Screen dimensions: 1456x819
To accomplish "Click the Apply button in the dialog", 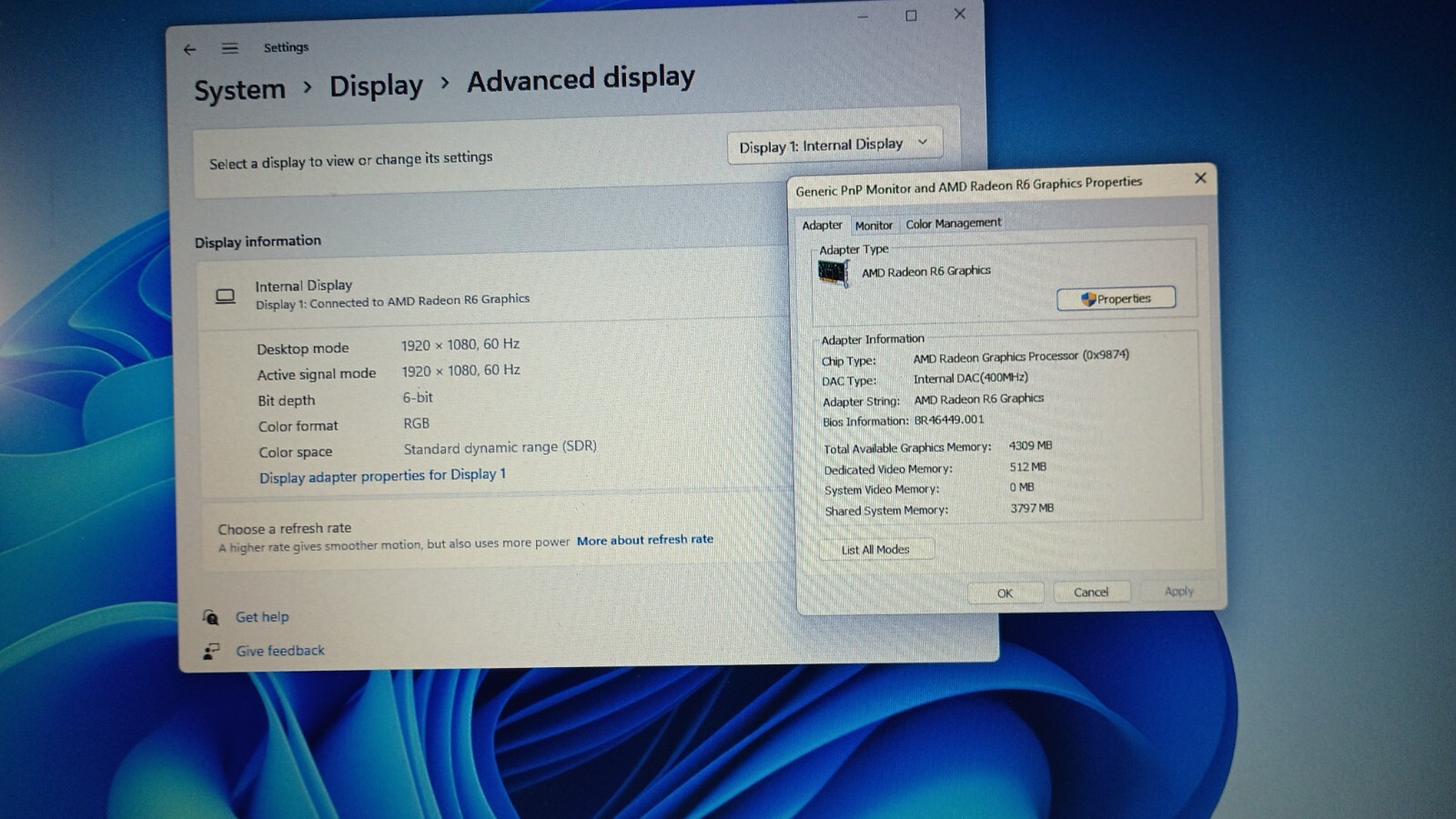I will pos(1178,591).
